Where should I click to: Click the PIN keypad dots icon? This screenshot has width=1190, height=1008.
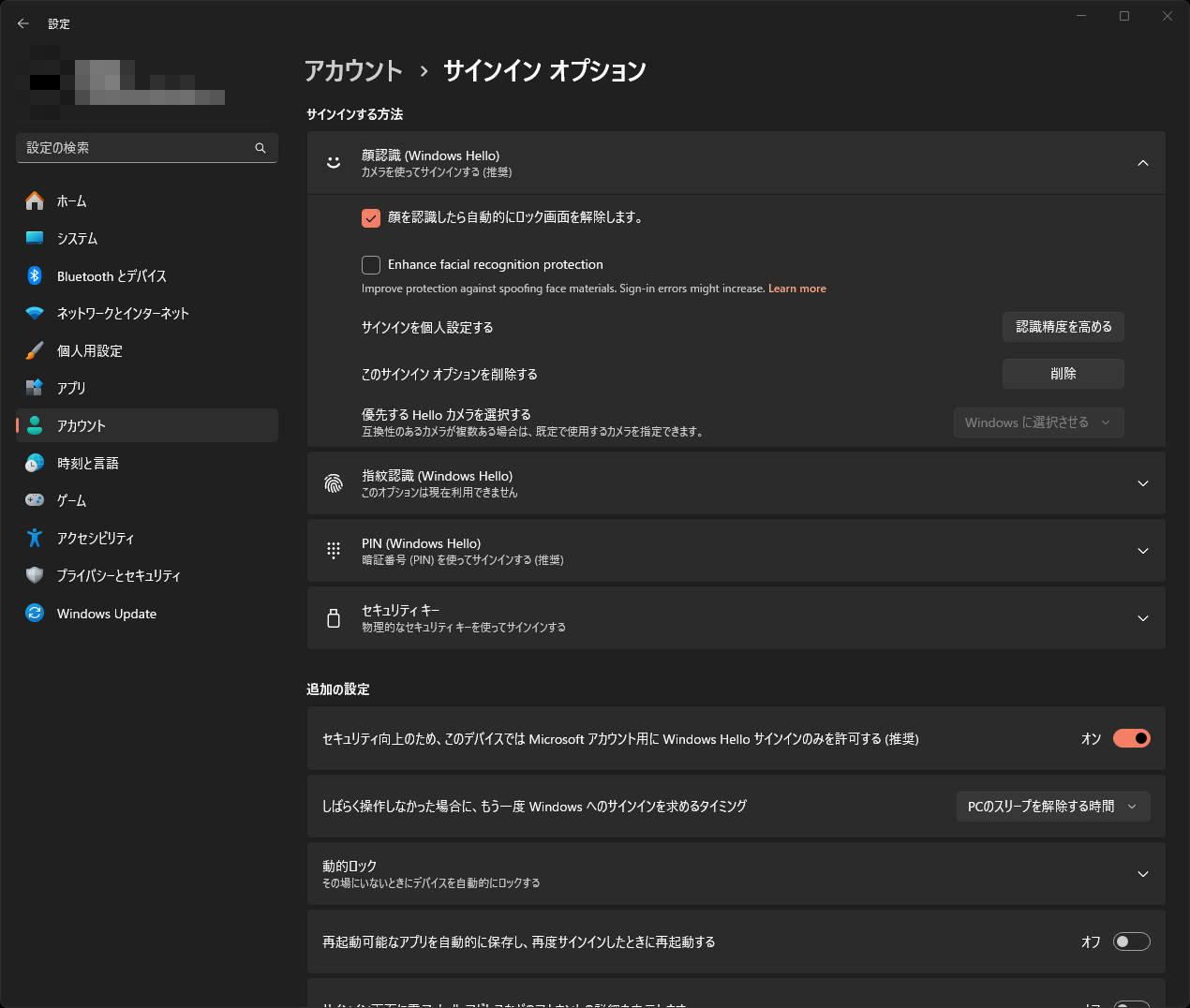tap(334, 551)
